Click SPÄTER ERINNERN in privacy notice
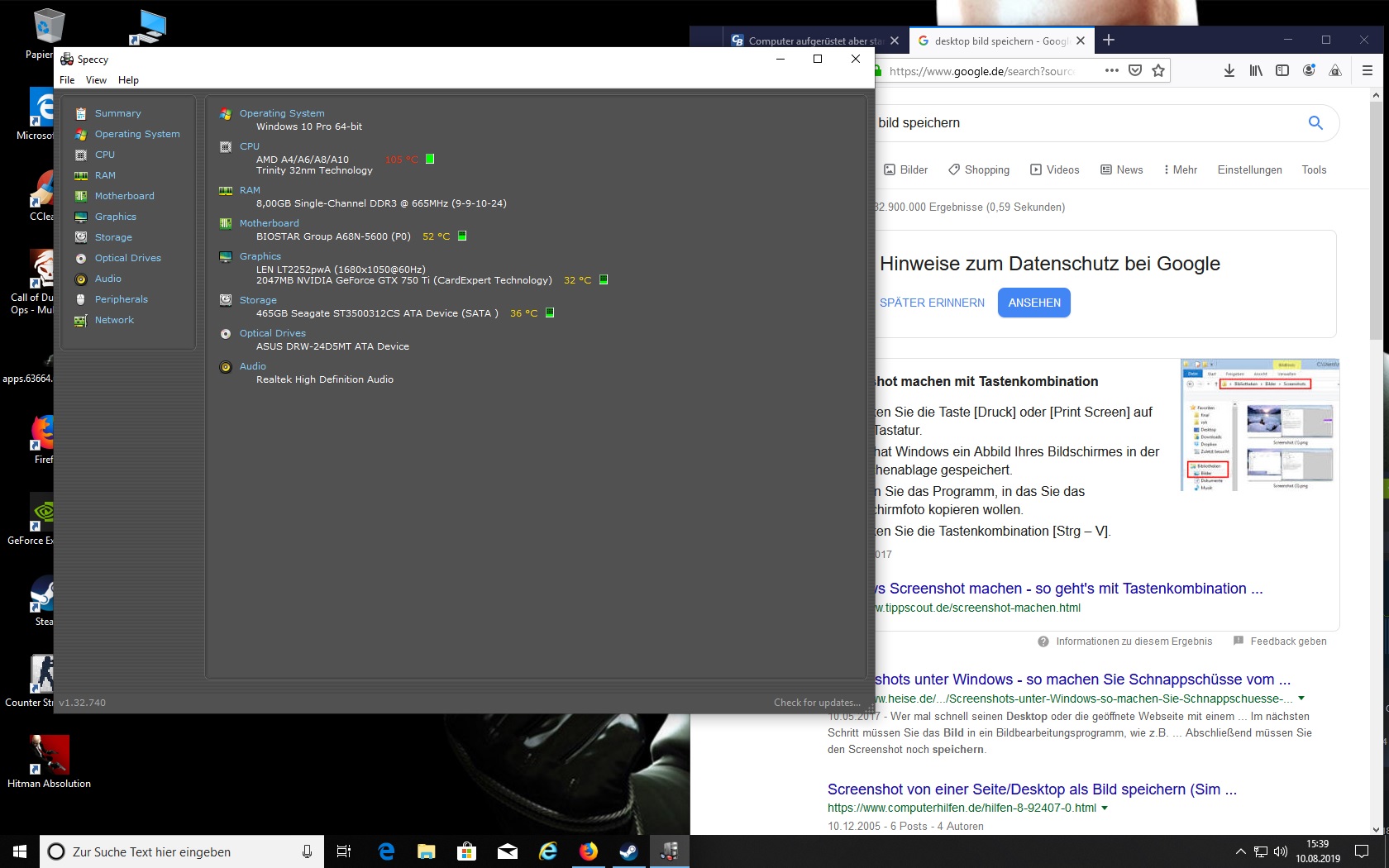 tap(932, 303)
